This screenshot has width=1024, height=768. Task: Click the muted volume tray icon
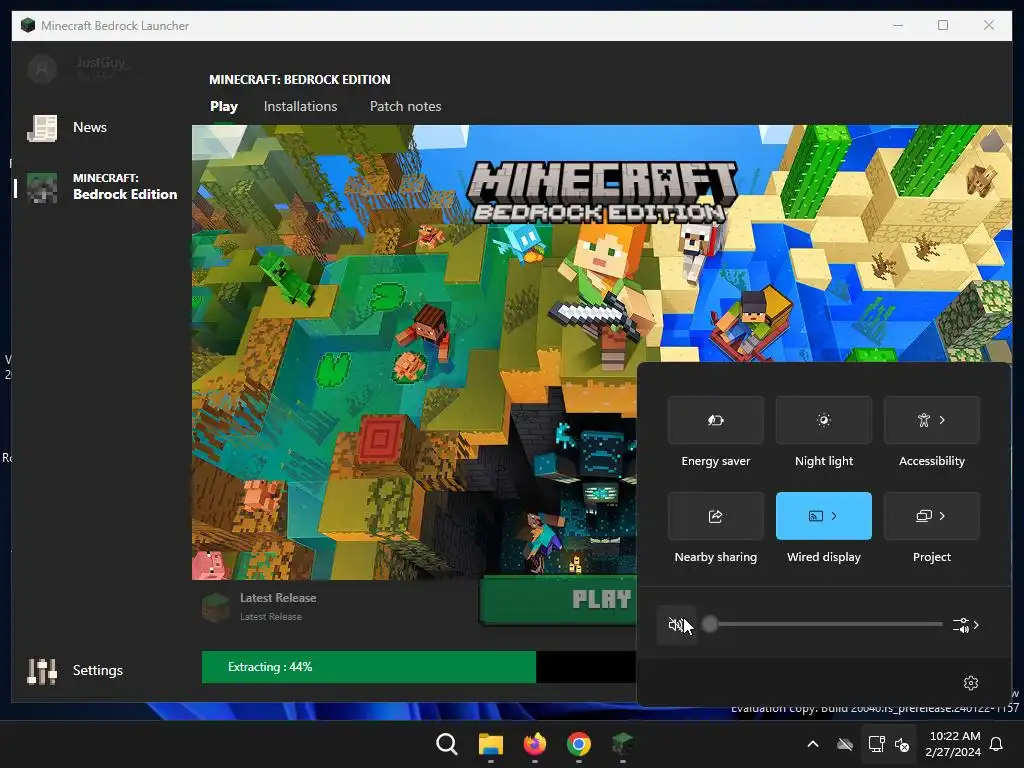point(902,744)
